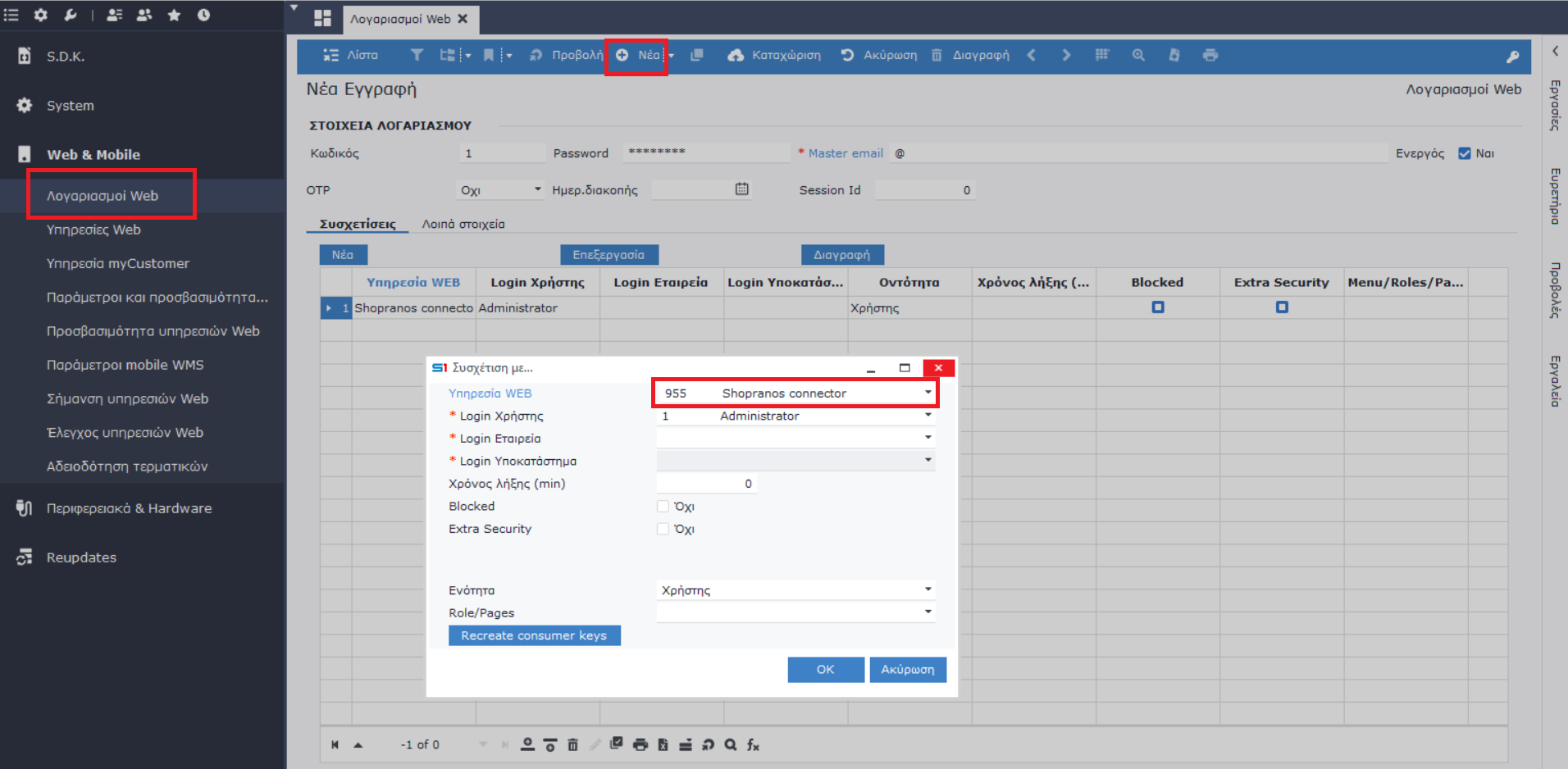The image size is (1568, 769).
Task: Enable Extra Security checkbox in dialog
Action: pyautogui.click(x=663, y=530)
